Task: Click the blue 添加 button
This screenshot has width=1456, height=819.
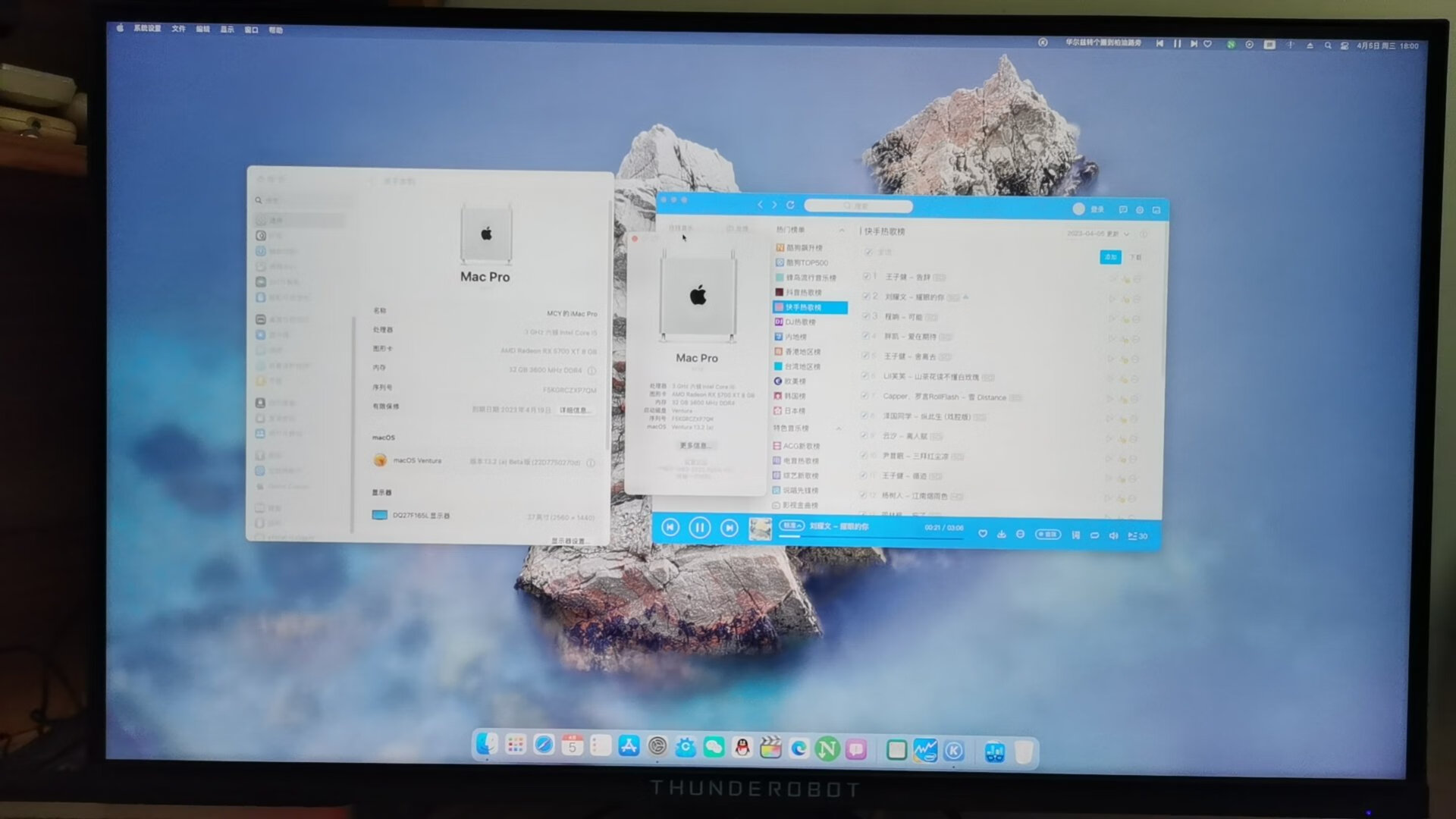Action: [x=1110, y=257]
